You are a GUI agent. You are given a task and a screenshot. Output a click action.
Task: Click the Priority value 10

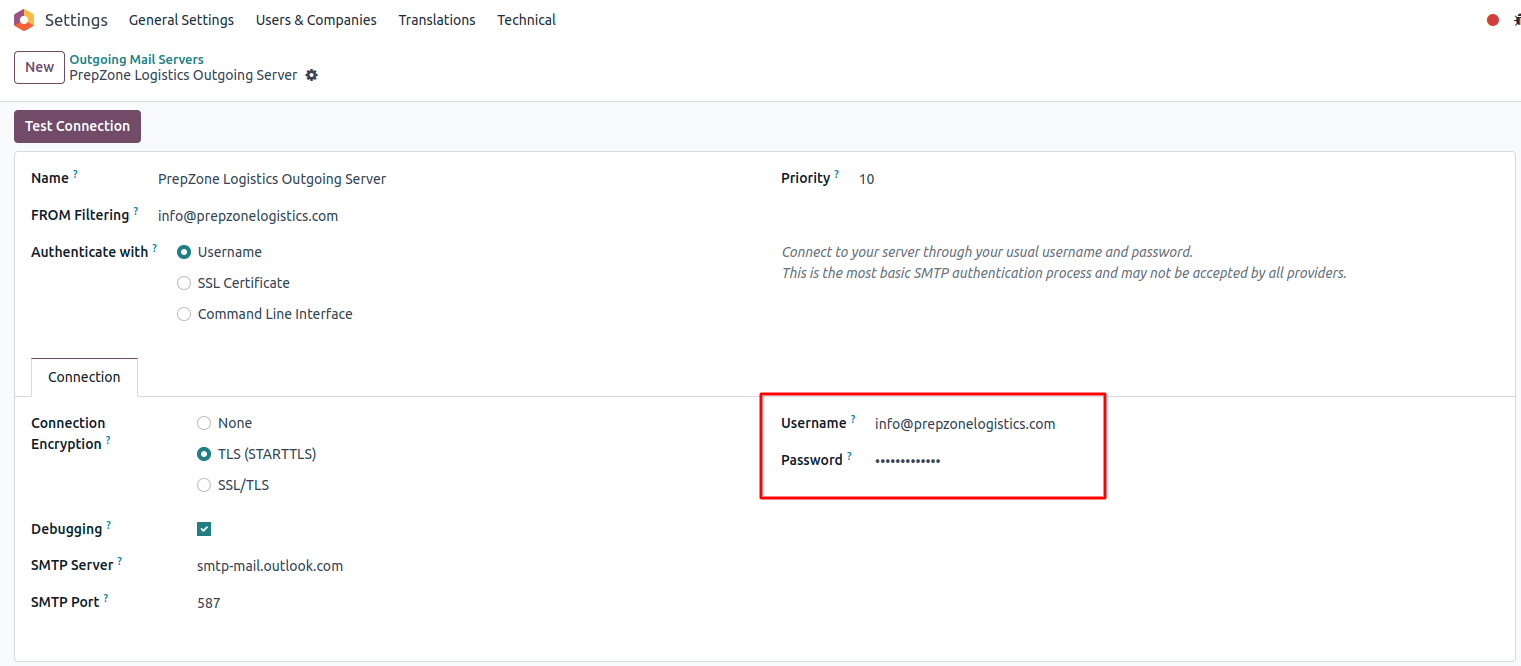(866, 179)
